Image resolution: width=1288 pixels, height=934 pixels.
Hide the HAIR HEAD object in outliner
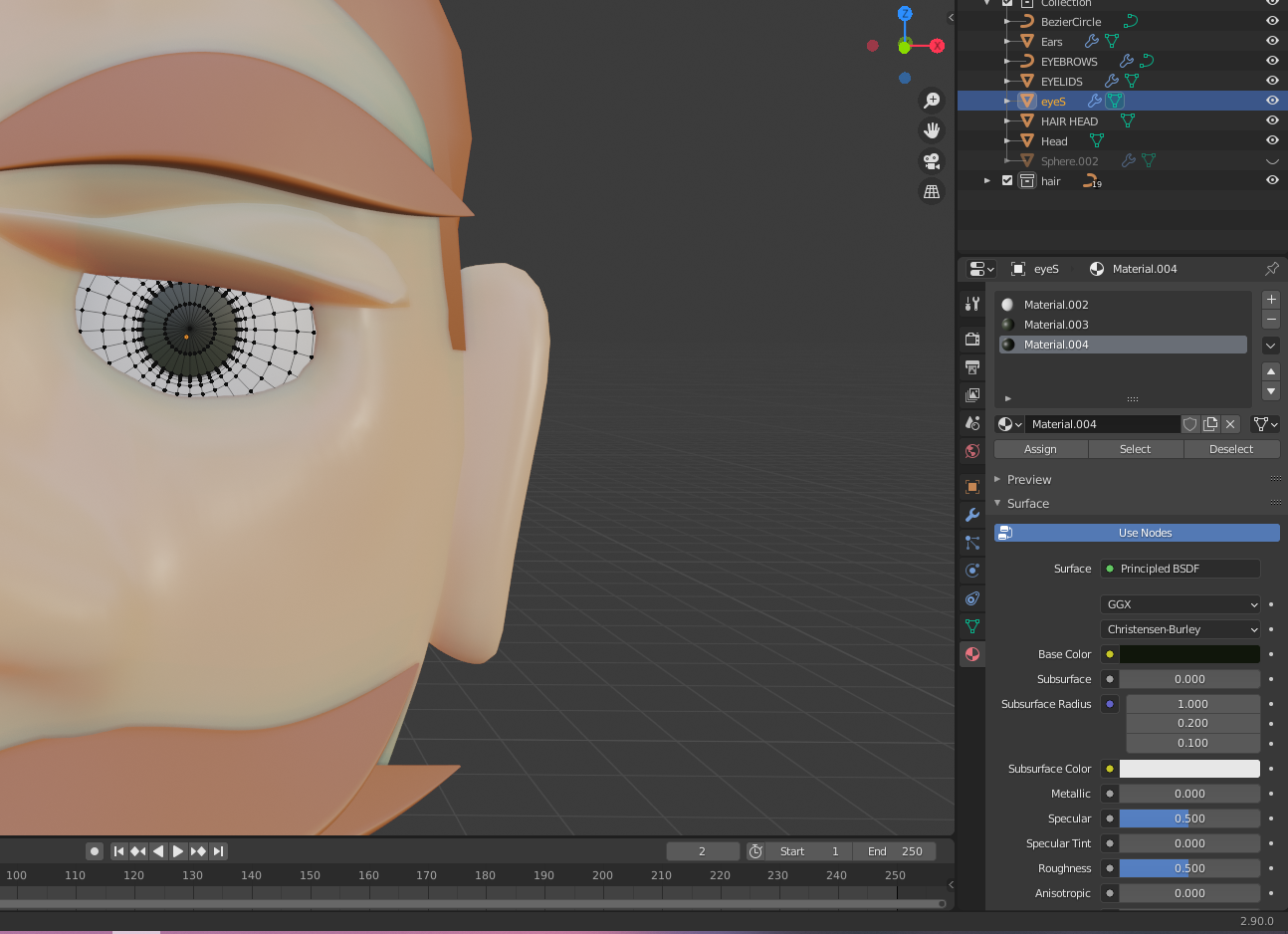point(1272,120)
